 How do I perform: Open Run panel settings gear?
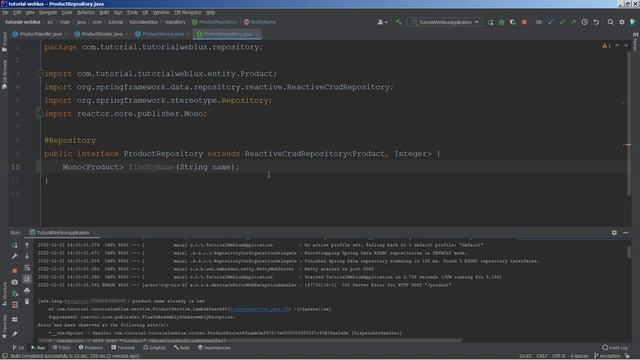point(614,233)
